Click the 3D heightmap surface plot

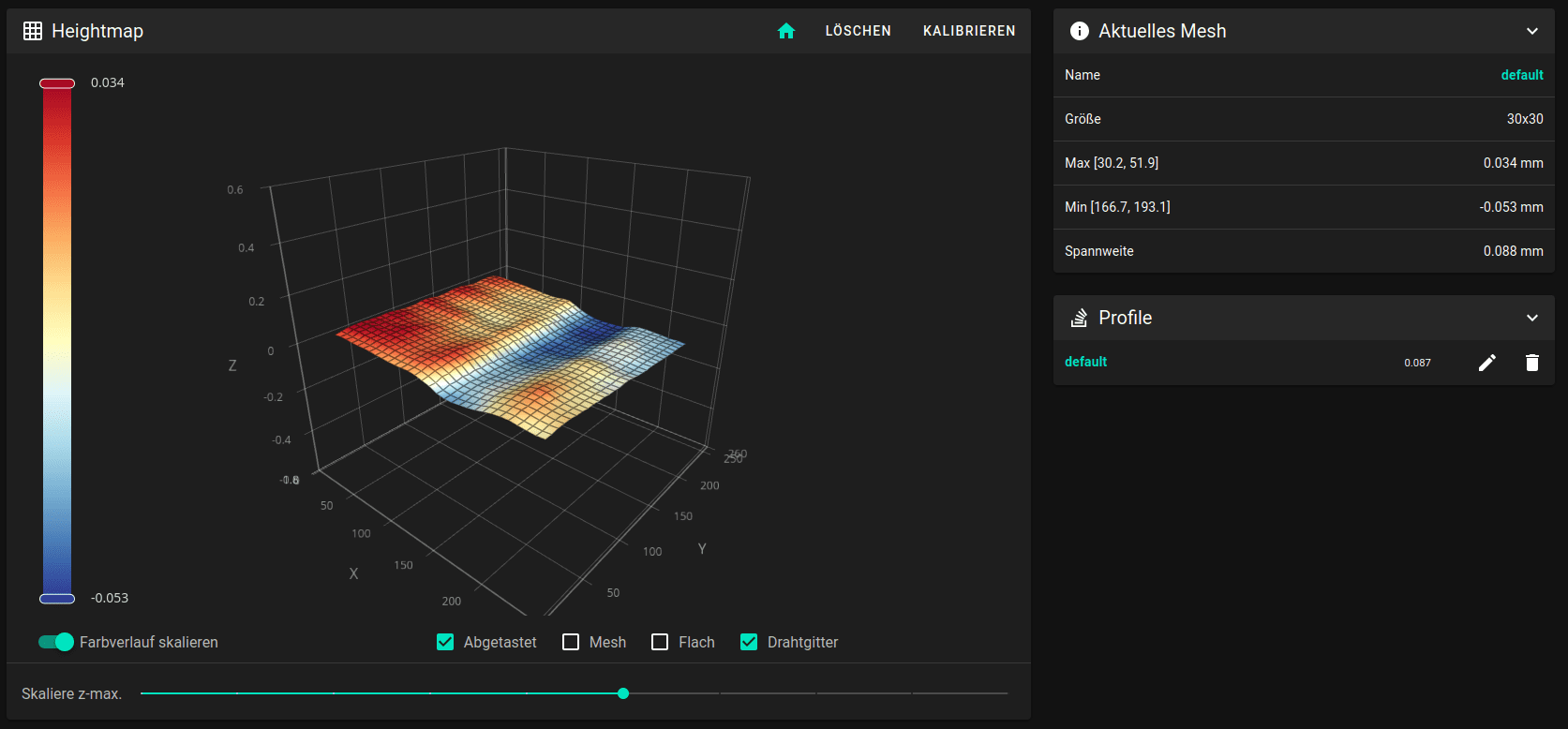point(511,356)
